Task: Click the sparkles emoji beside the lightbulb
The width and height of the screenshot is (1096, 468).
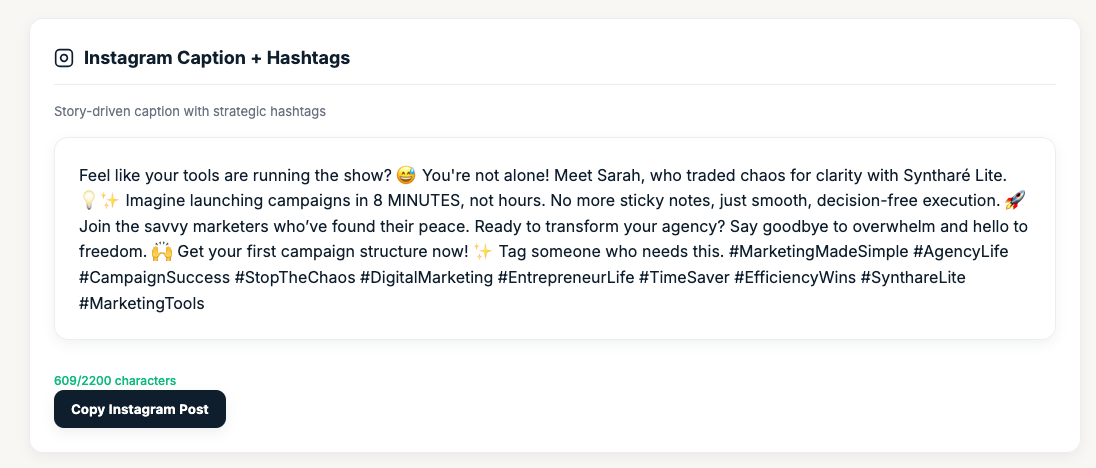Action: point(109,200)
